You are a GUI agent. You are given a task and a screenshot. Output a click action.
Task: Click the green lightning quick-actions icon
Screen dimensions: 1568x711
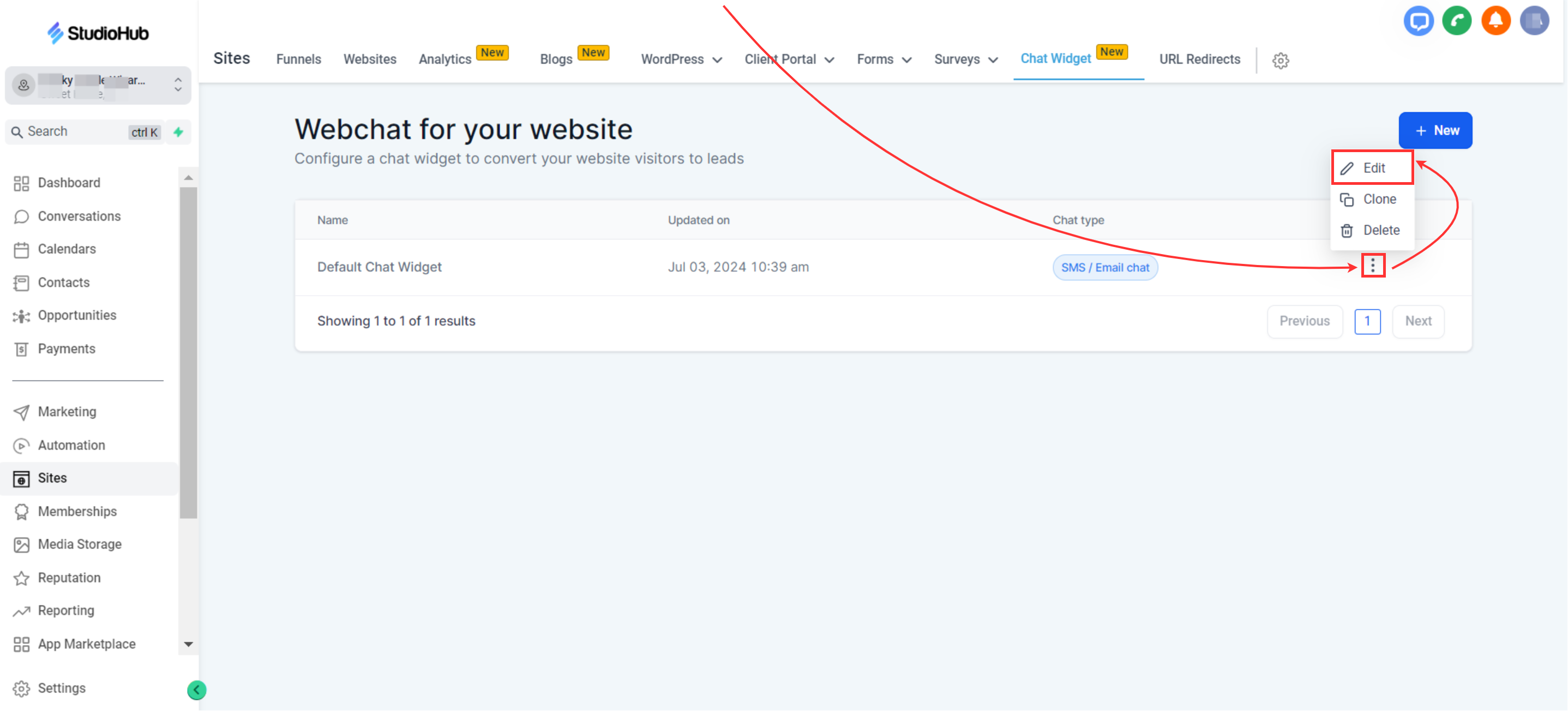coord(178,132)
